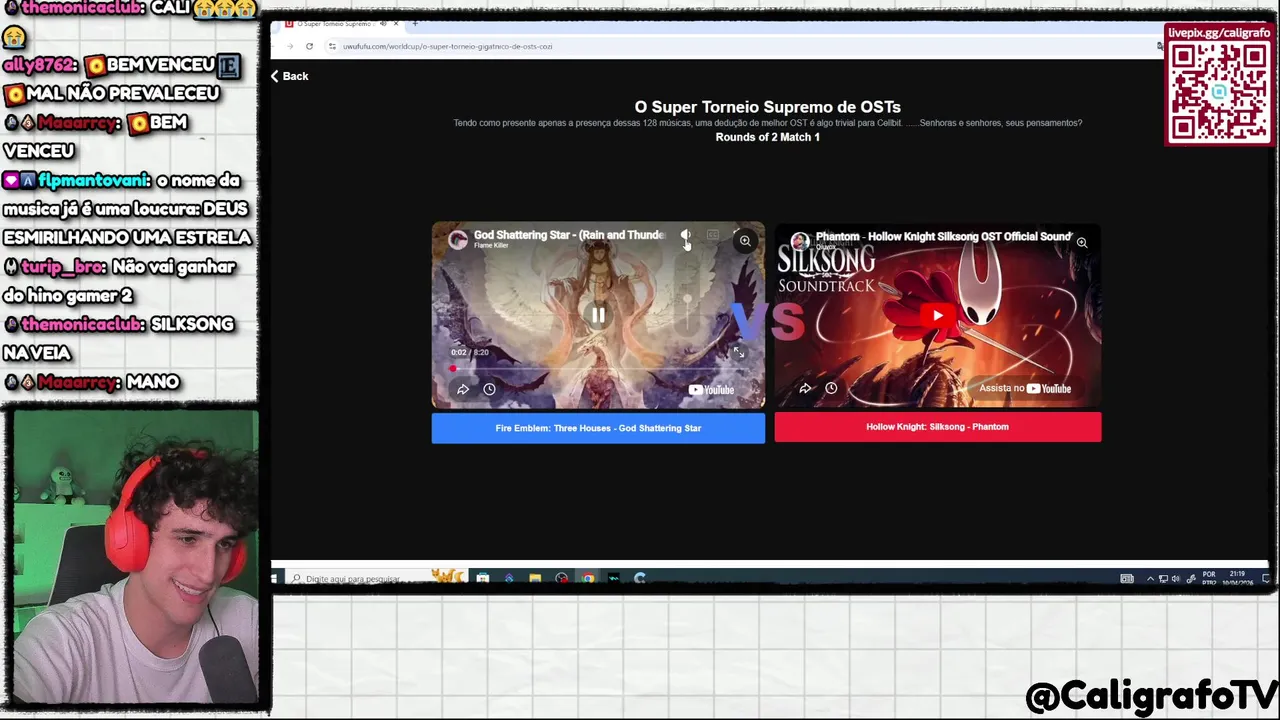Pause the God Shattering Star video
The width and height of the screenshot is (1280, 720).
click(598, 315)
